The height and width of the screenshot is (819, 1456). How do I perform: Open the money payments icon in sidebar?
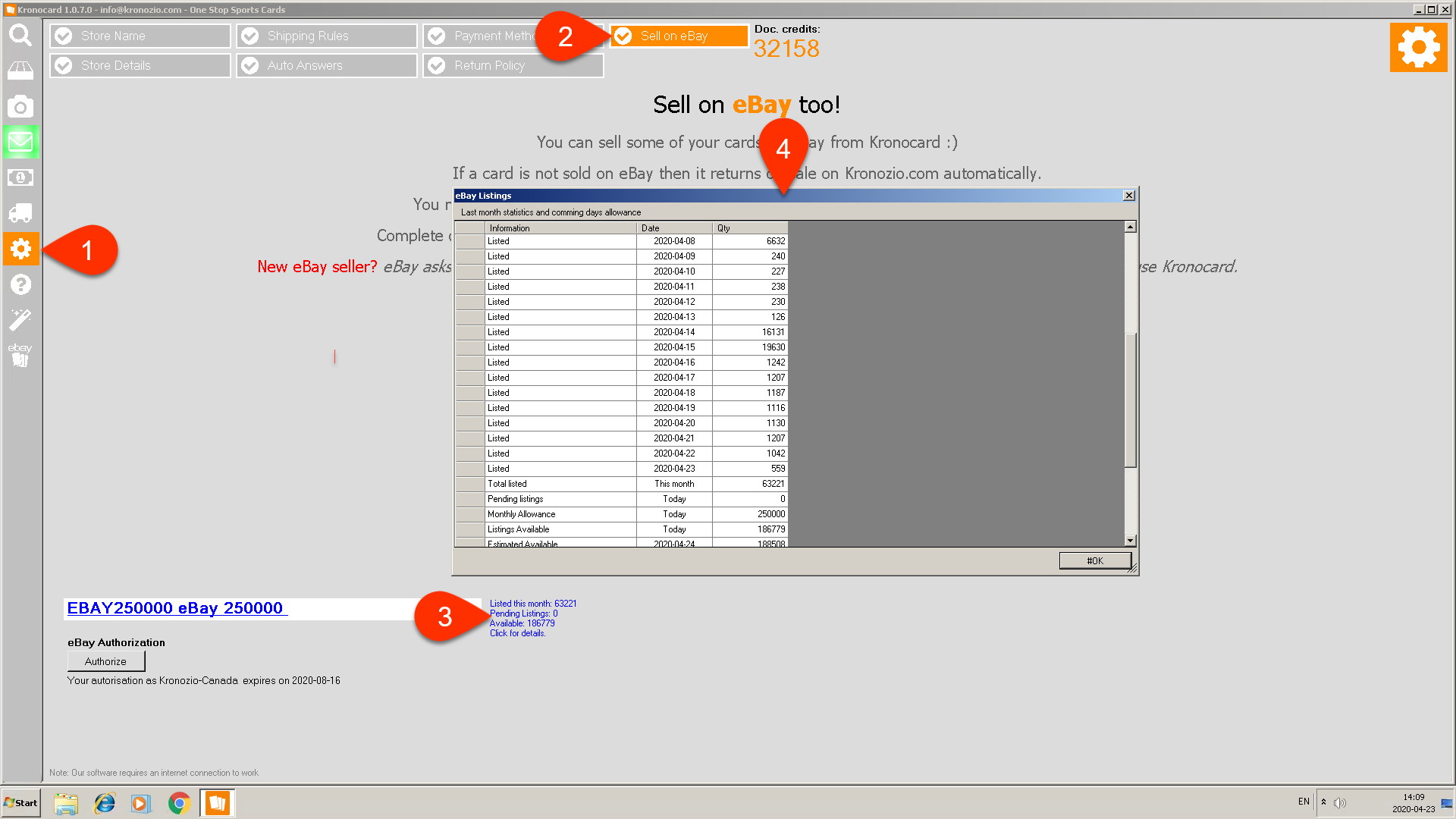coord(20,177)
